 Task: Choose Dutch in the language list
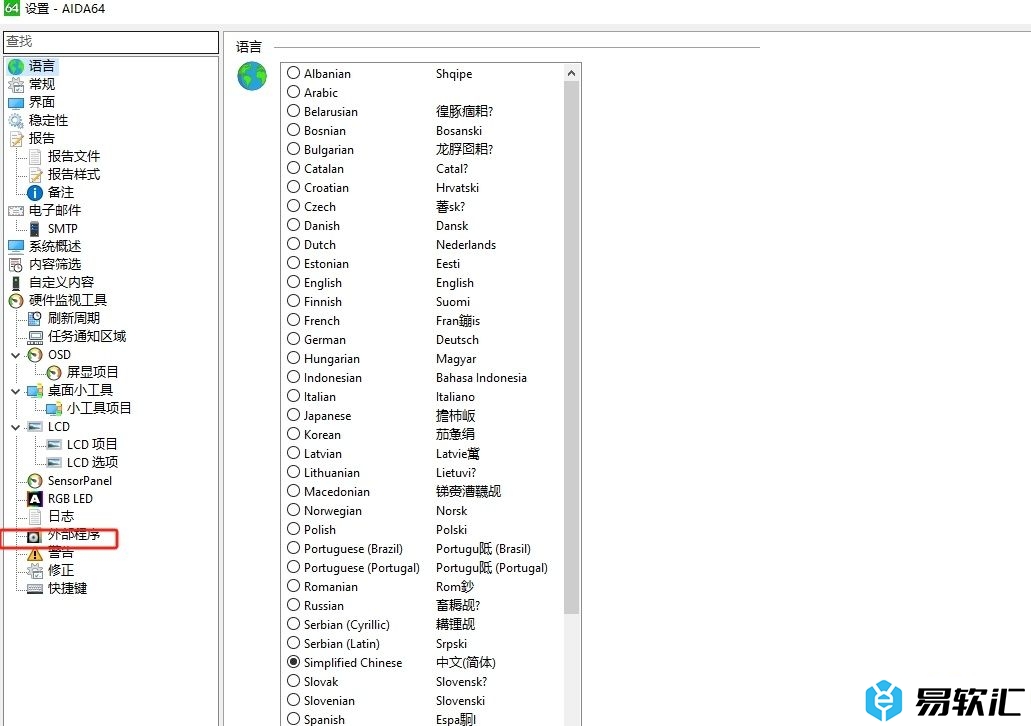pyautogui.click(x=293, y=244)
